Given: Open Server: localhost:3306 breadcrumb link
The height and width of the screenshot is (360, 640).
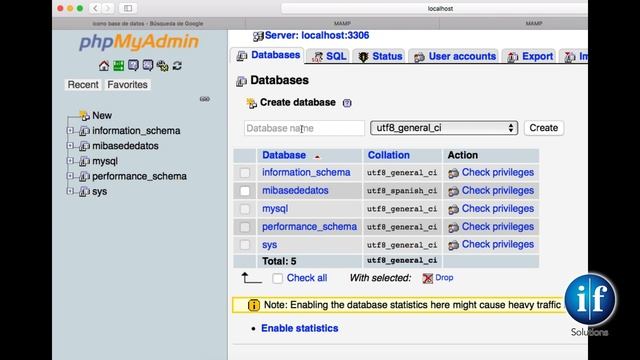Looking at the screenshot, I should (317, 36).
